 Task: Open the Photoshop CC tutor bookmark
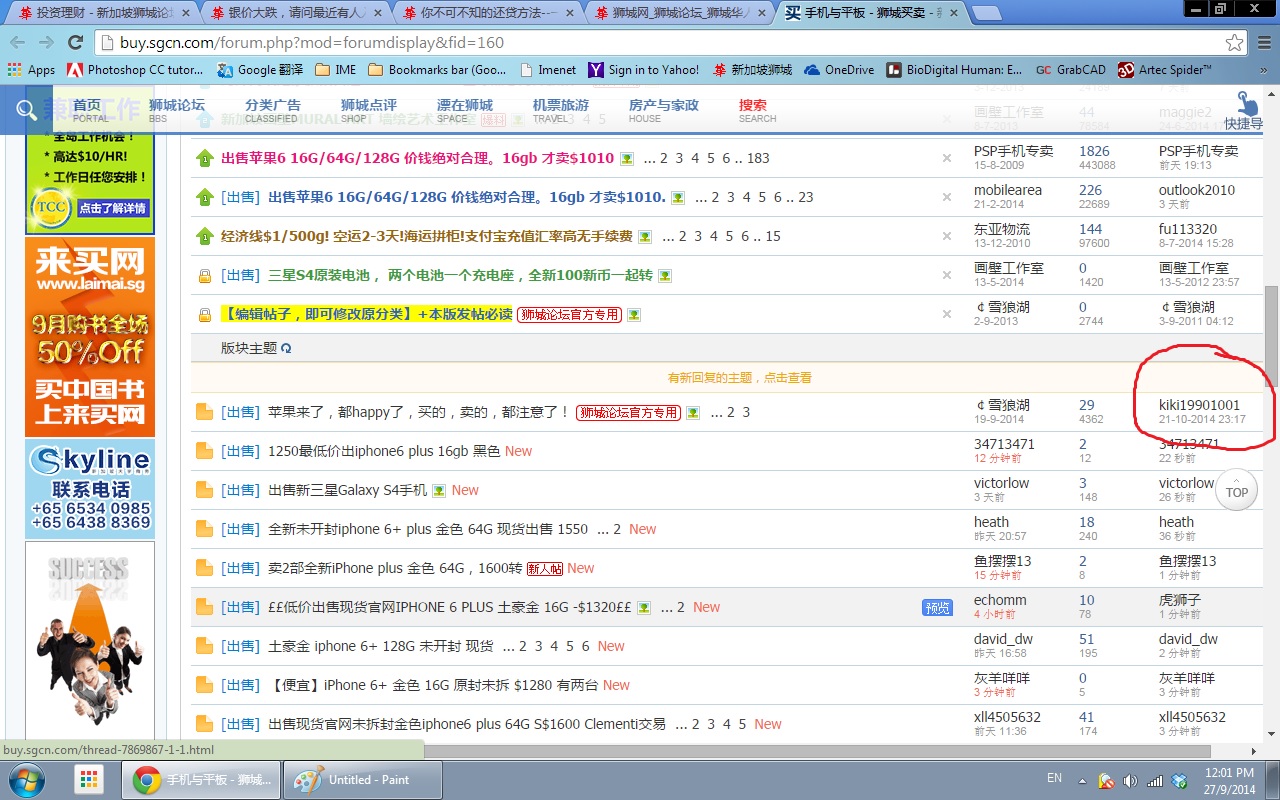tap(135, 70)
